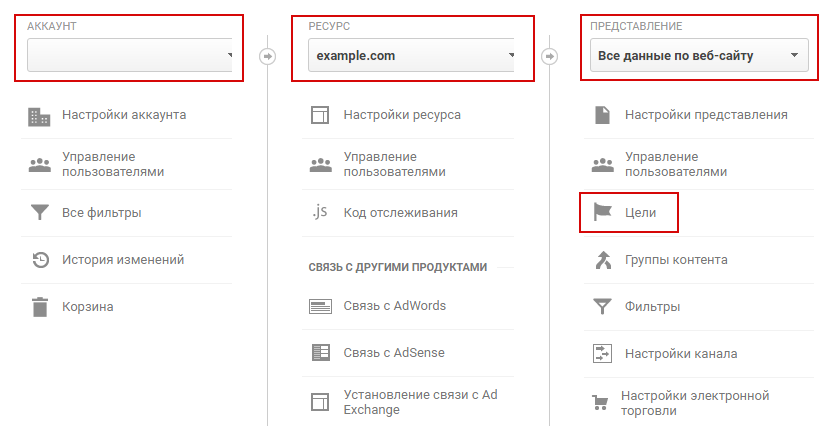Click the history clock icon
828x428 pixels.
[40, 260]
